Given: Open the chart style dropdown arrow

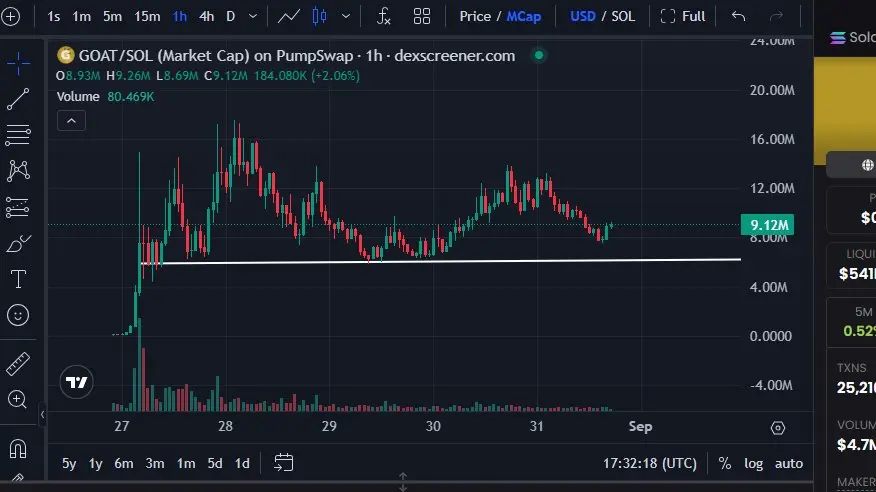Looking at the screenshot, I should [x=346, y=16].
